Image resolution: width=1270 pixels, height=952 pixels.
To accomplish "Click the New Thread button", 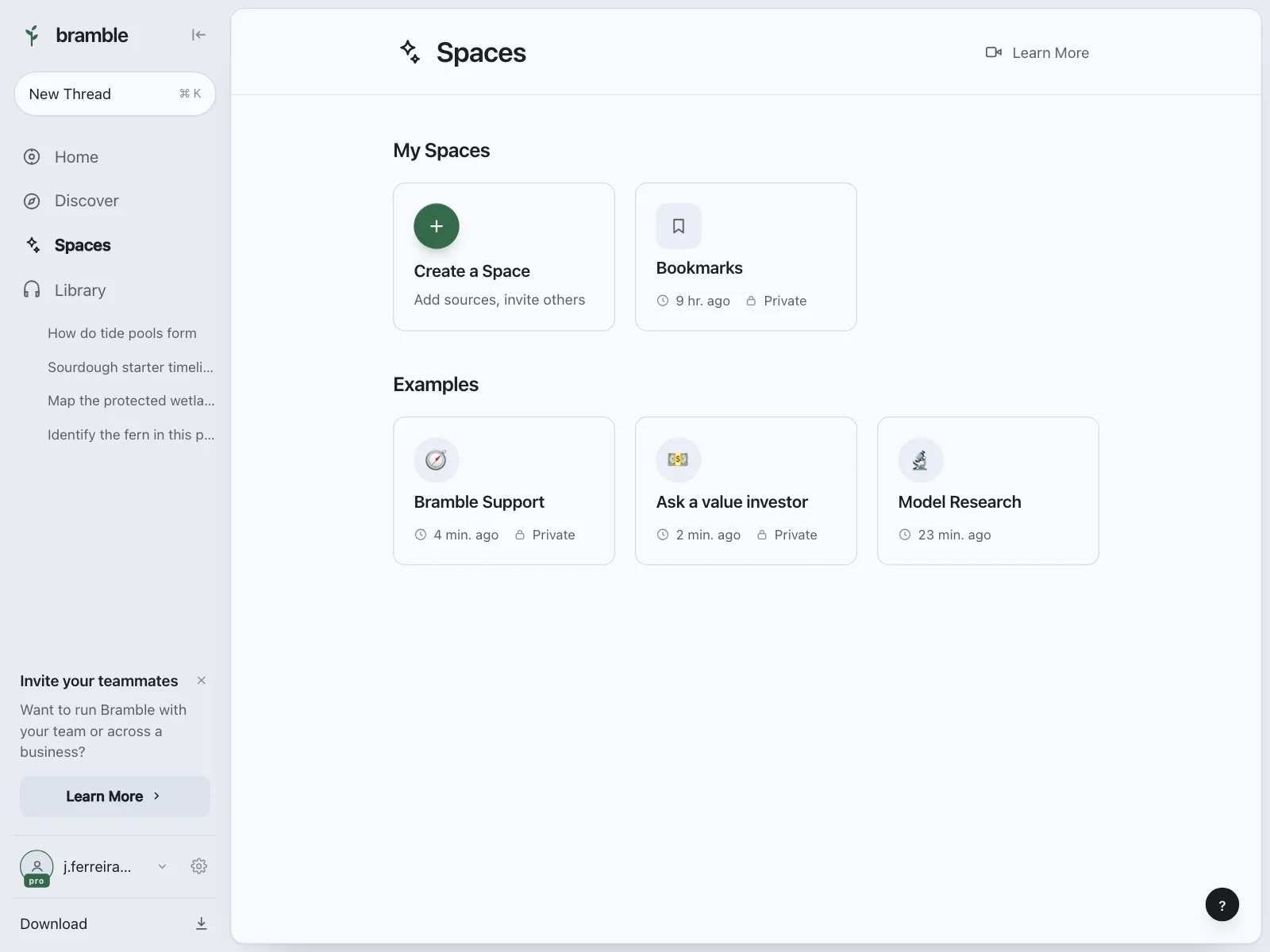I will point(115,94).
